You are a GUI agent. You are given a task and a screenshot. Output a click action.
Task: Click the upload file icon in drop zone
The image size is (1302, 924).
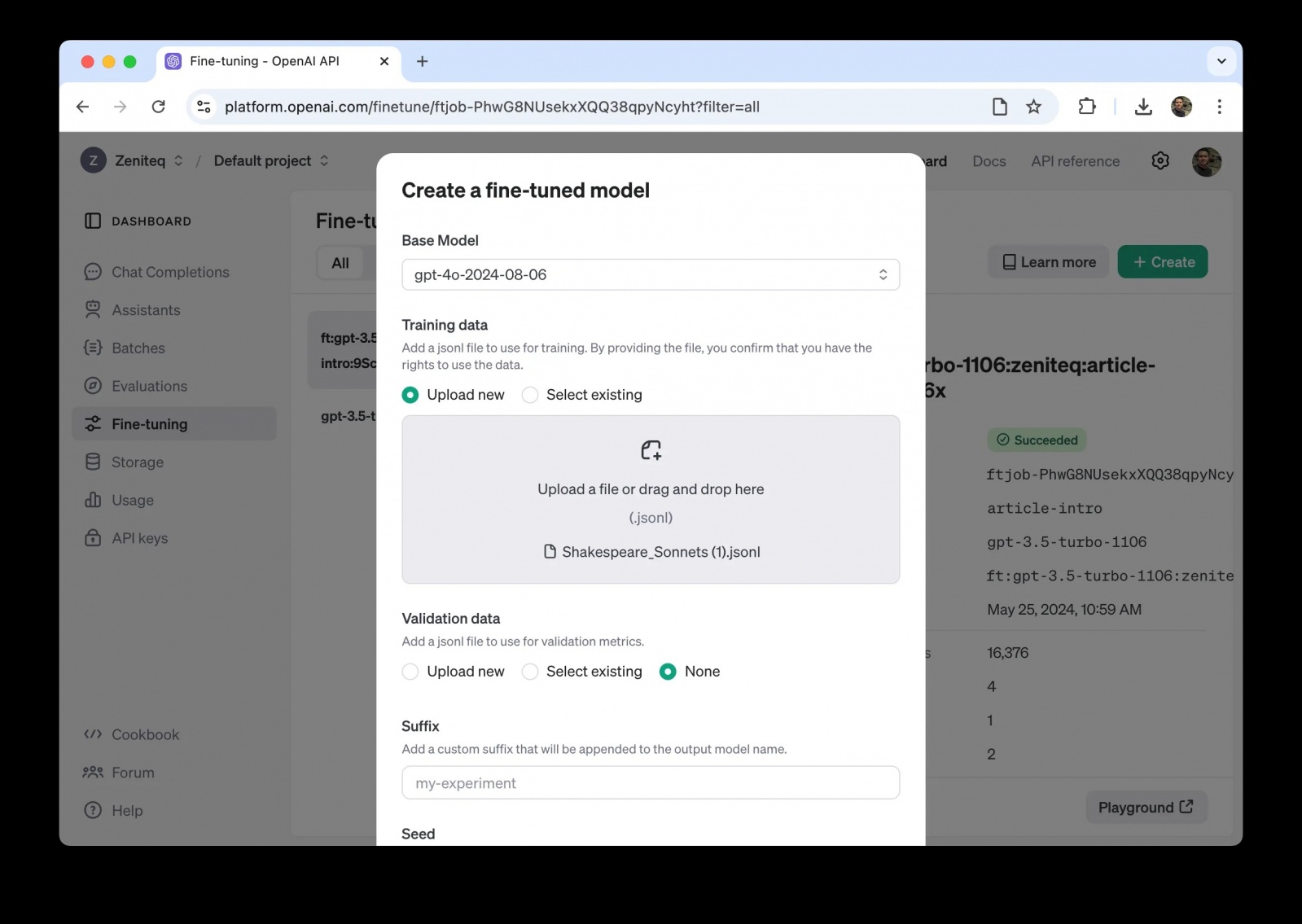point(651,450)
